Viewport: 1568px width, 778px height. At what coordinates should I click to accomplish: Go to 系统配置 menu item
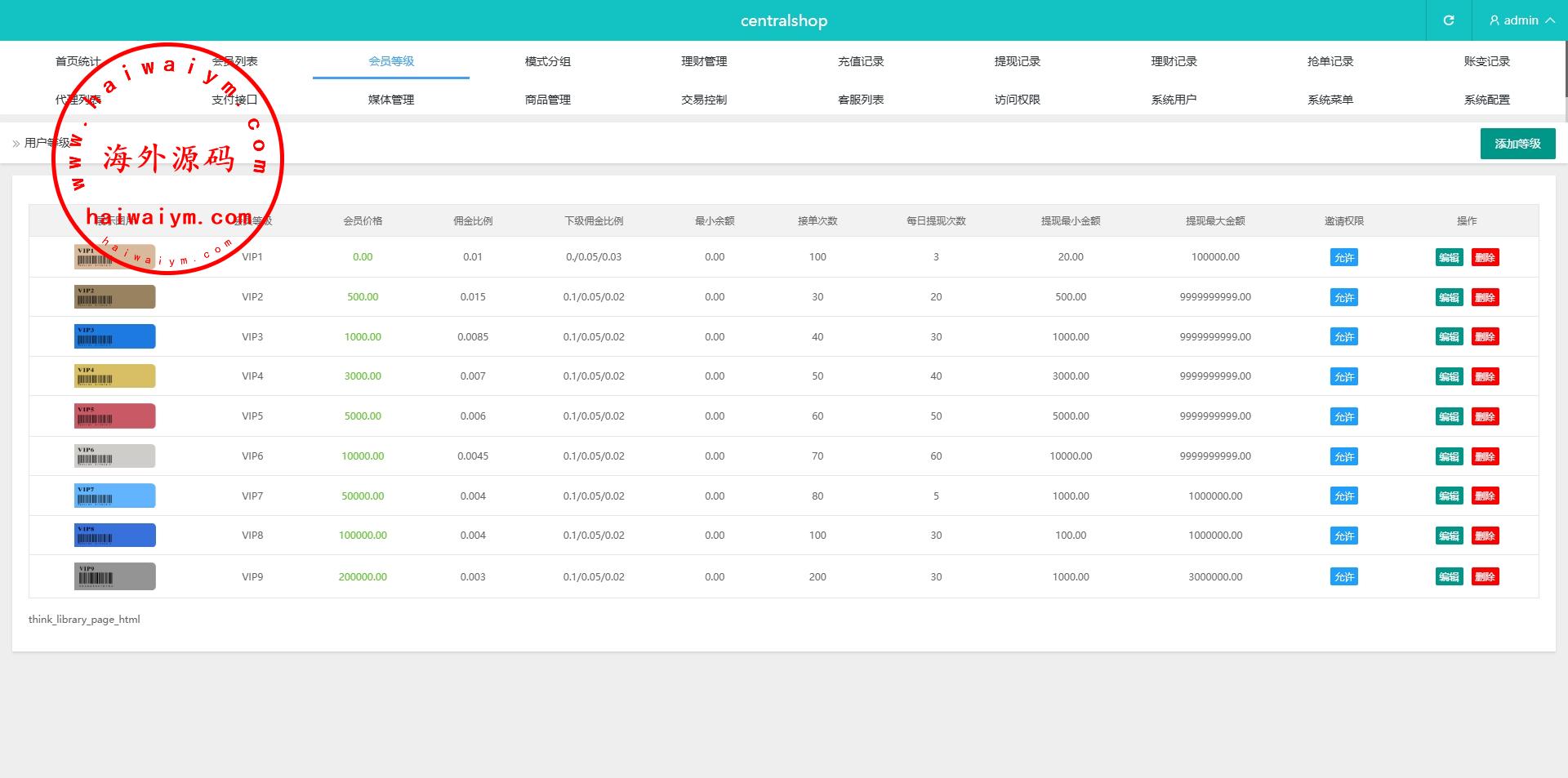[1486, 100]
